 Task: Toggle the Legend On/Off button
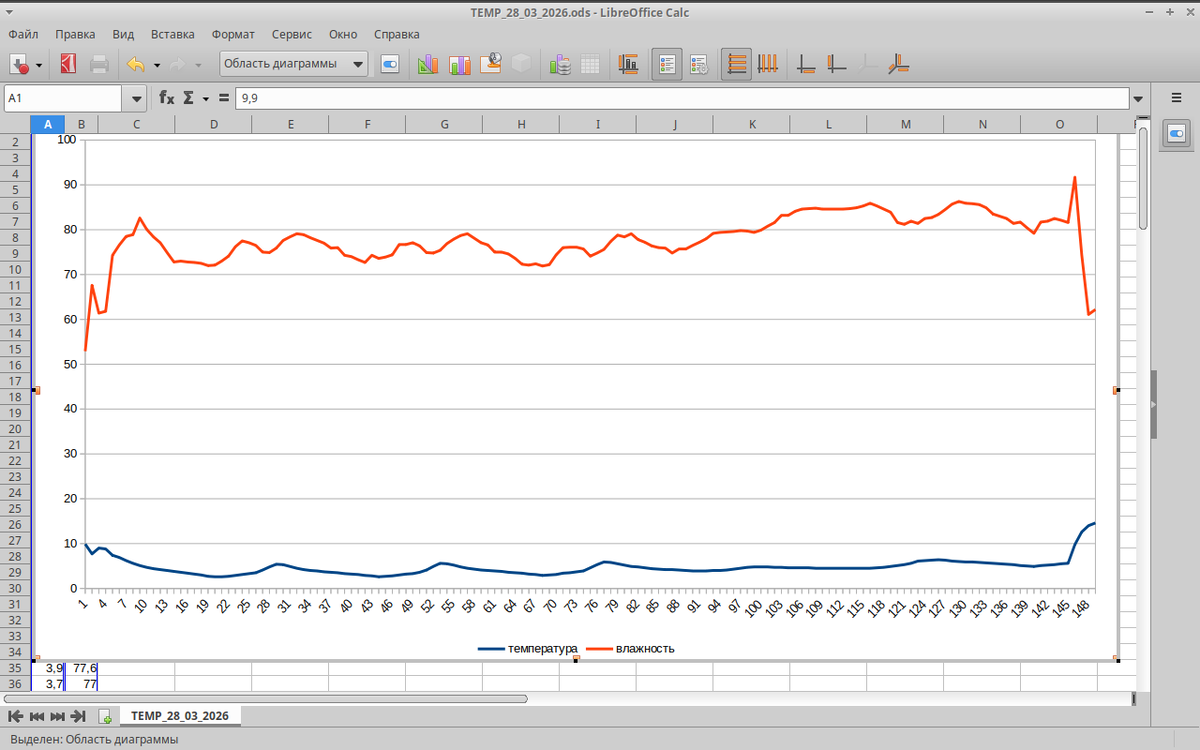click(x=667, y=65)
